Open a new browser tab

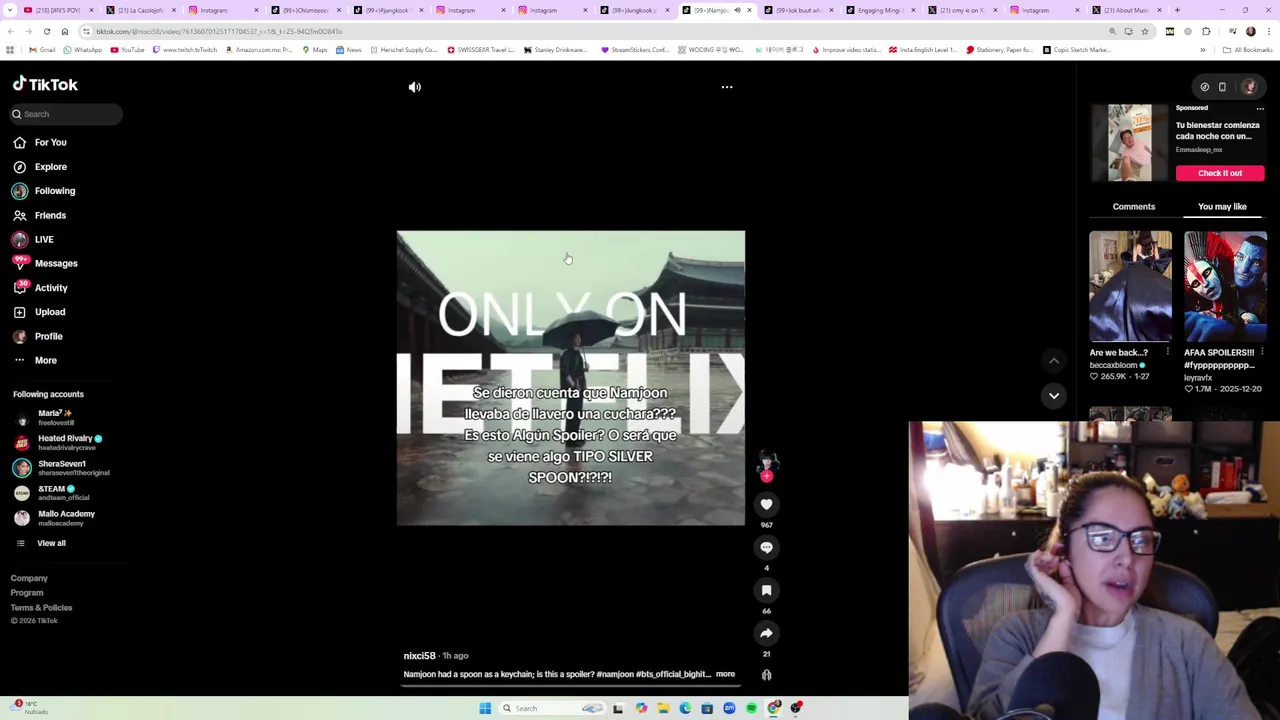1177,10
